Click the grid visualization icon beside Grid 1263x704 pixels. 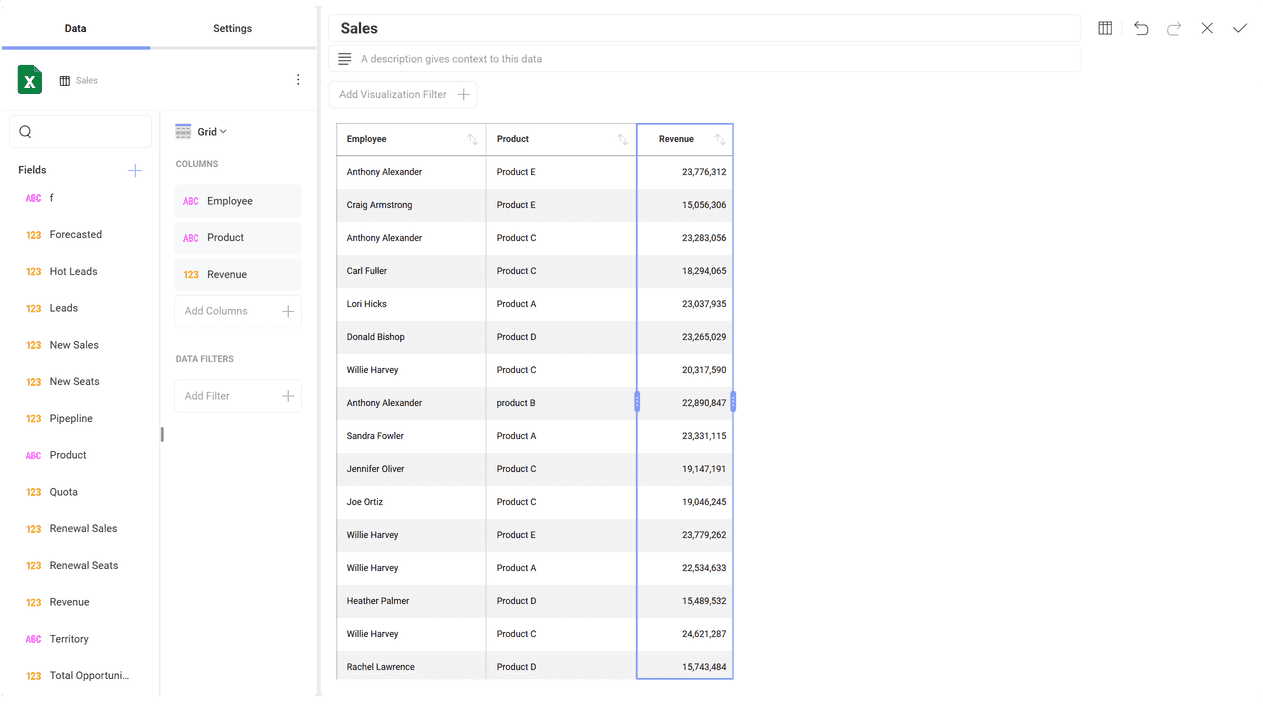point(183,132)
